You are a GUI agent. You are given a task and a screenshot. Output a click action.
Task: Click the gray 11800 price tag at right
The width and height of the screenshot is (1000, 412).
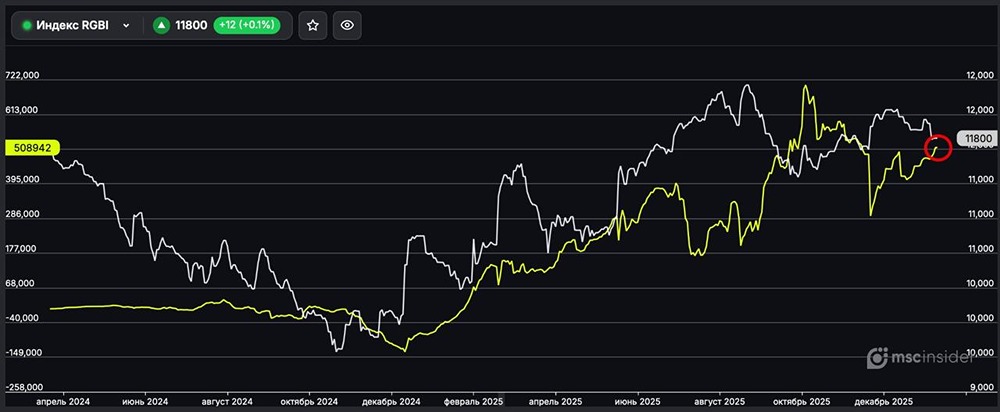pyautogui.click(x=975, y=139)
